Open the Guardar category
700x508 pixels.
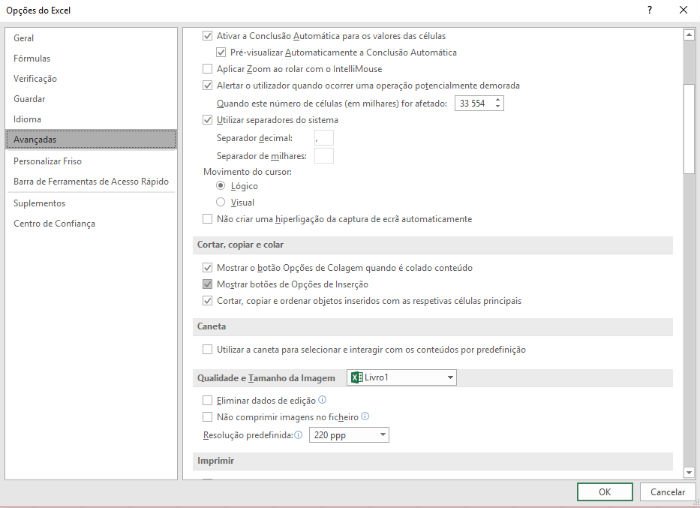click(91, 99)
